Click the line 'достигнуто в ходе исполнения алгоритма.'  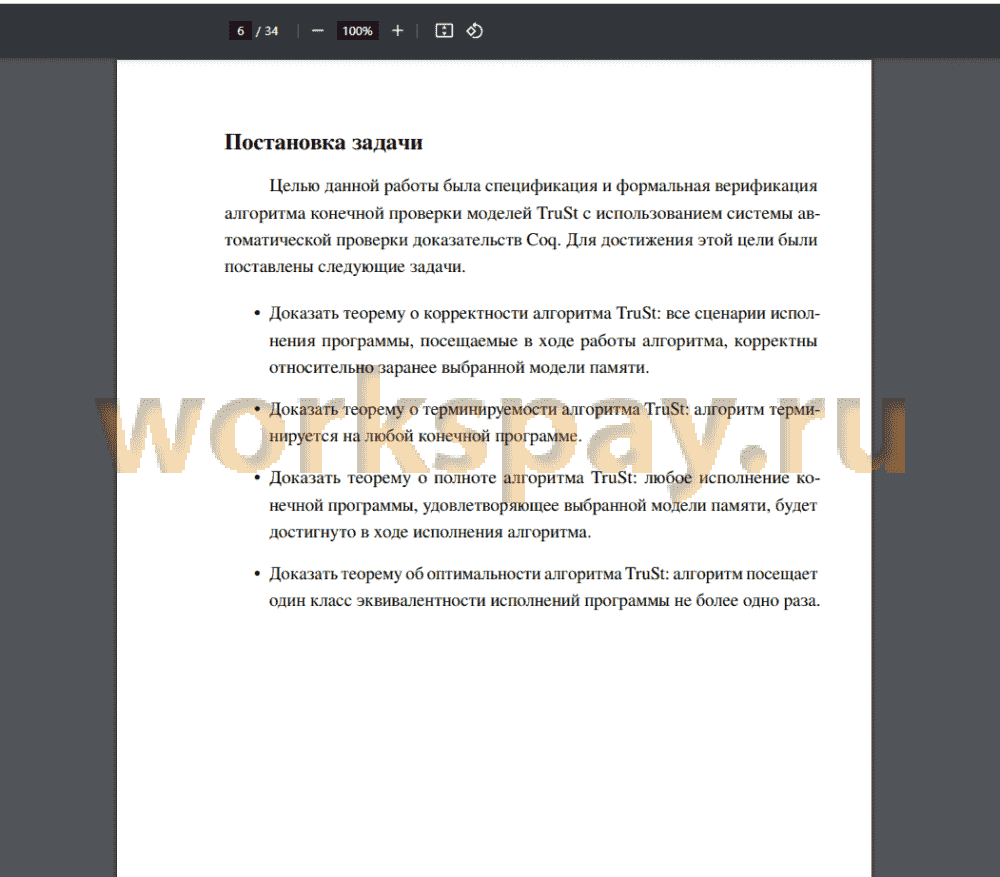click(x=430, y=532)
